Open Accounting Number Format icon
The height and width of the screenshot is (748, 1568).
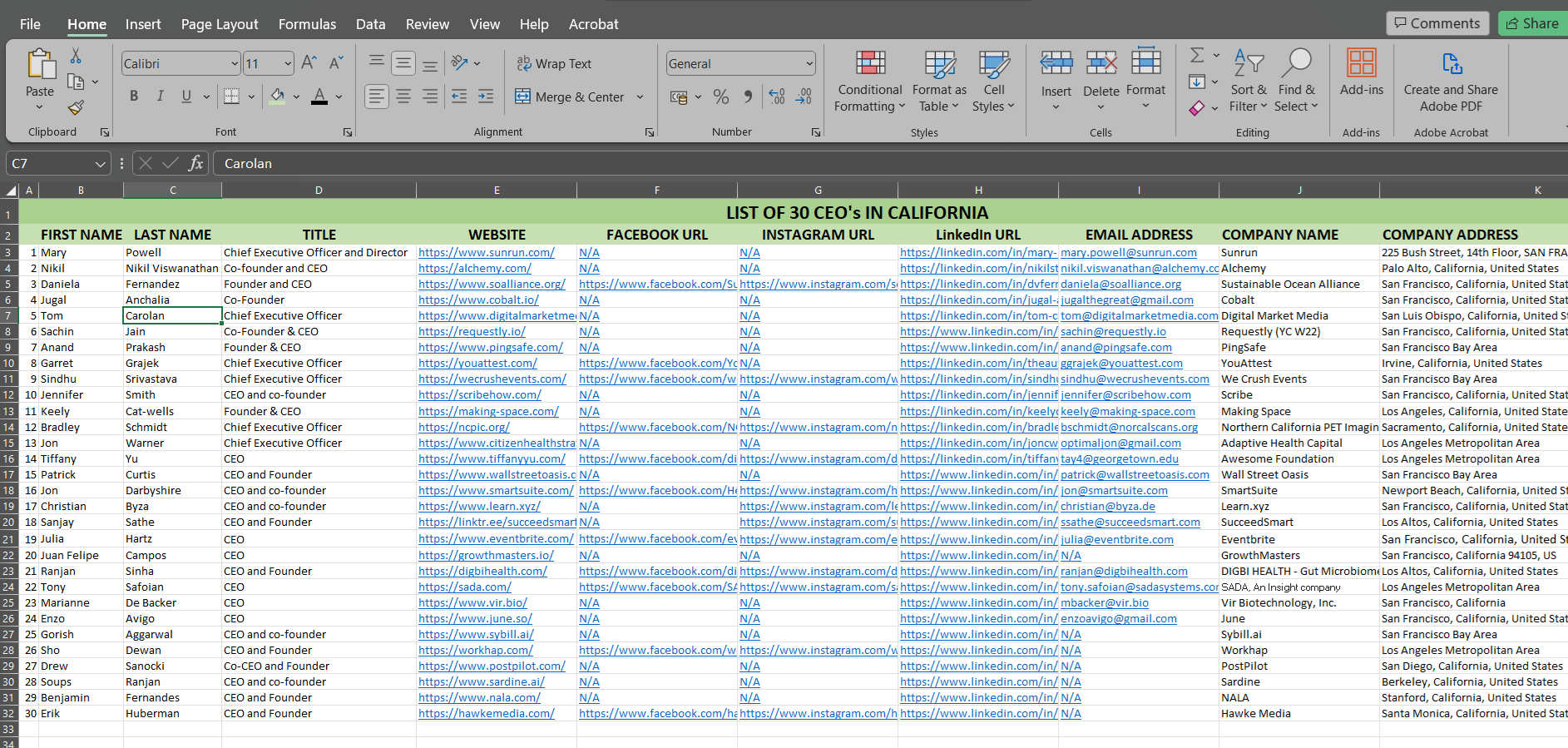tap(679, 97)
